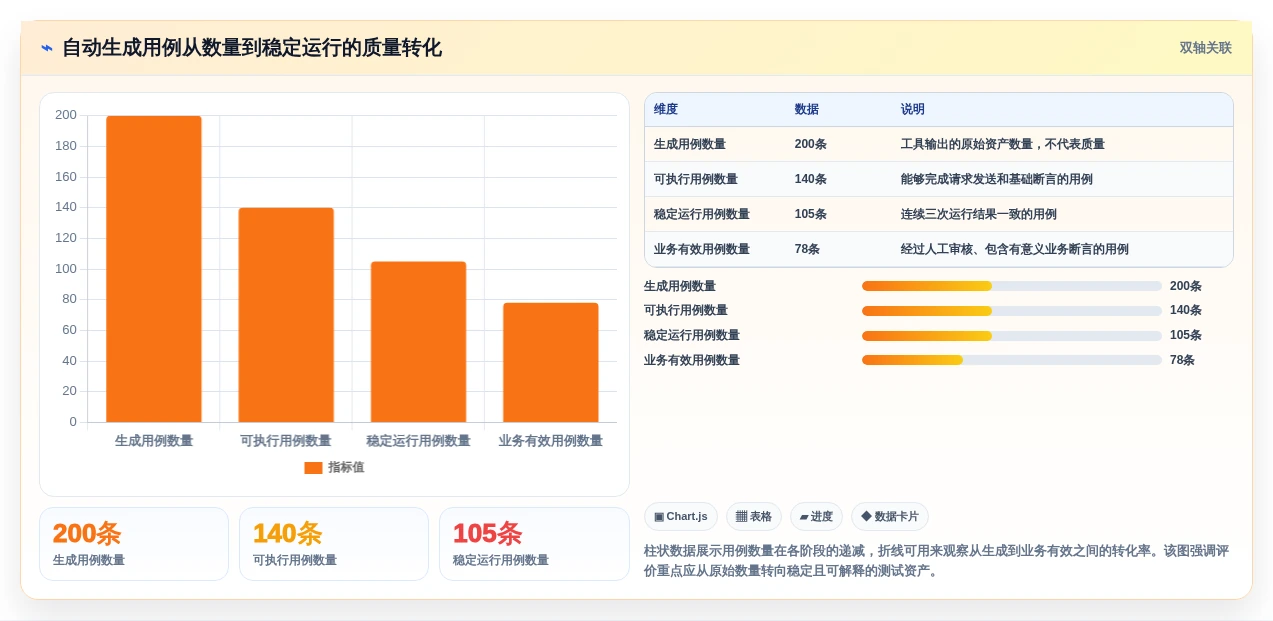
Task: Click the progress bar ending with 140条
Action: [x=1012, y=311]
